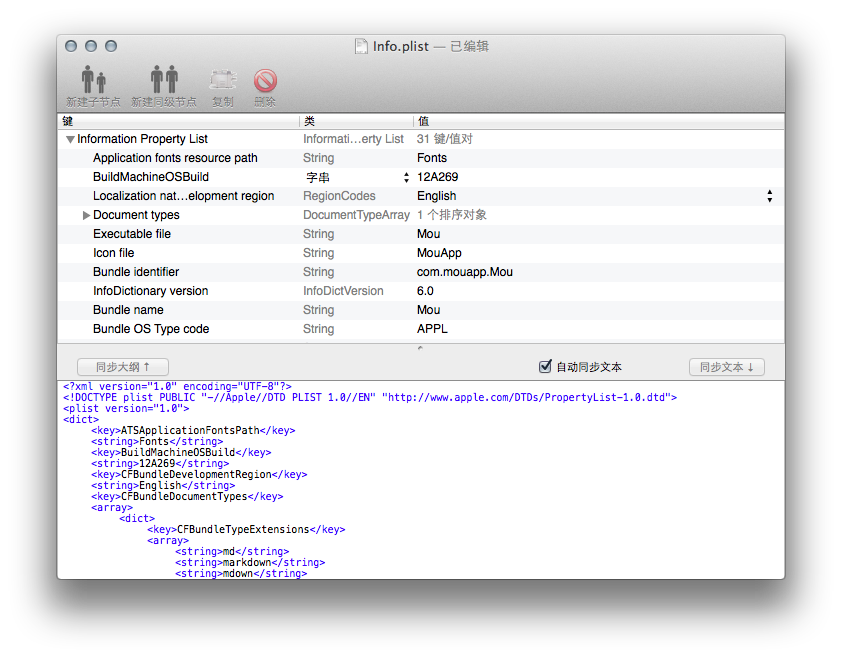The height and width of the screenshot is (658, 842).
Task: Click the Duplicate (复制) toolbar icon
Action: [222, 80]
